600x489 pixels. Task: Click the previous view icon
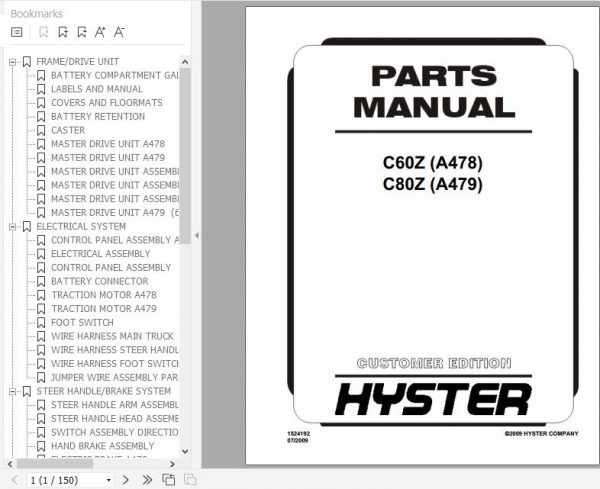point(168,480)
